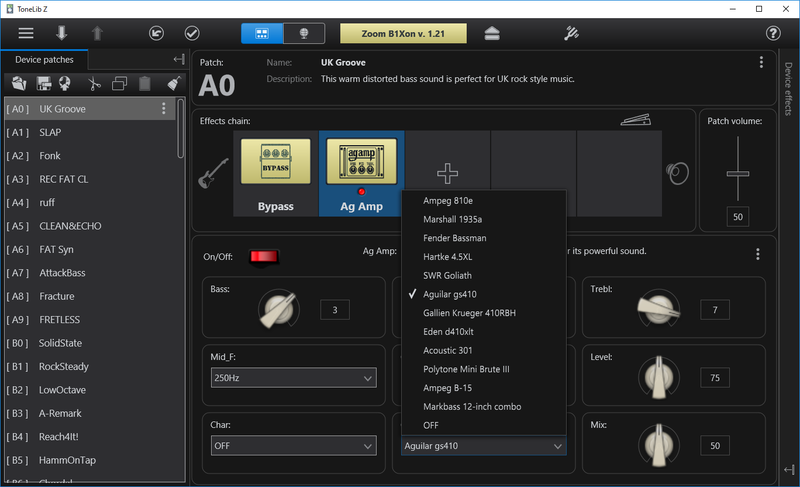Select the Device patches tab
The height and width of the screenshot is (487, 800).
(x=44, y=60)
